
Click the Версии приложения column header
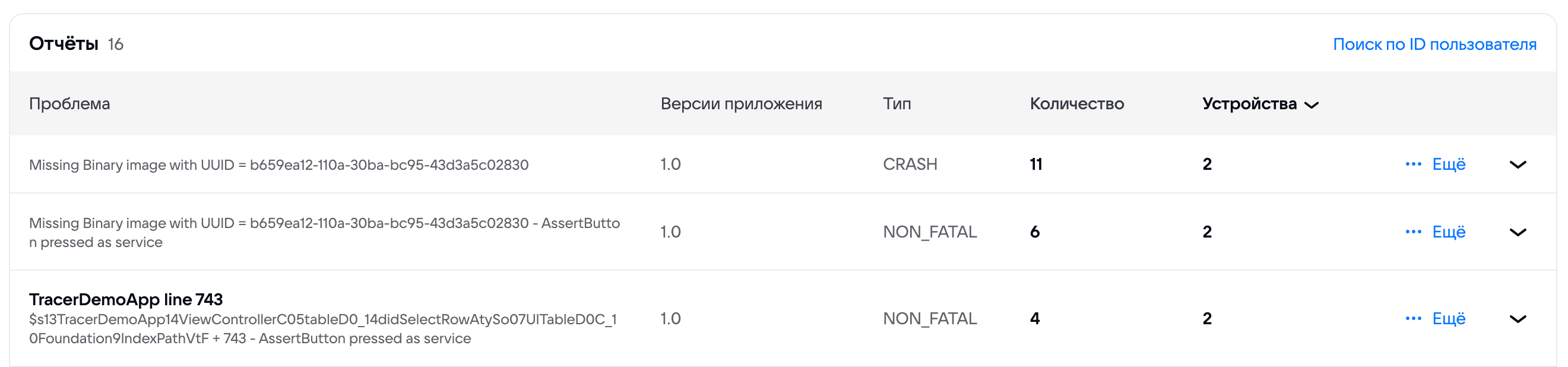pyautogui.click(x=741, y=104)
